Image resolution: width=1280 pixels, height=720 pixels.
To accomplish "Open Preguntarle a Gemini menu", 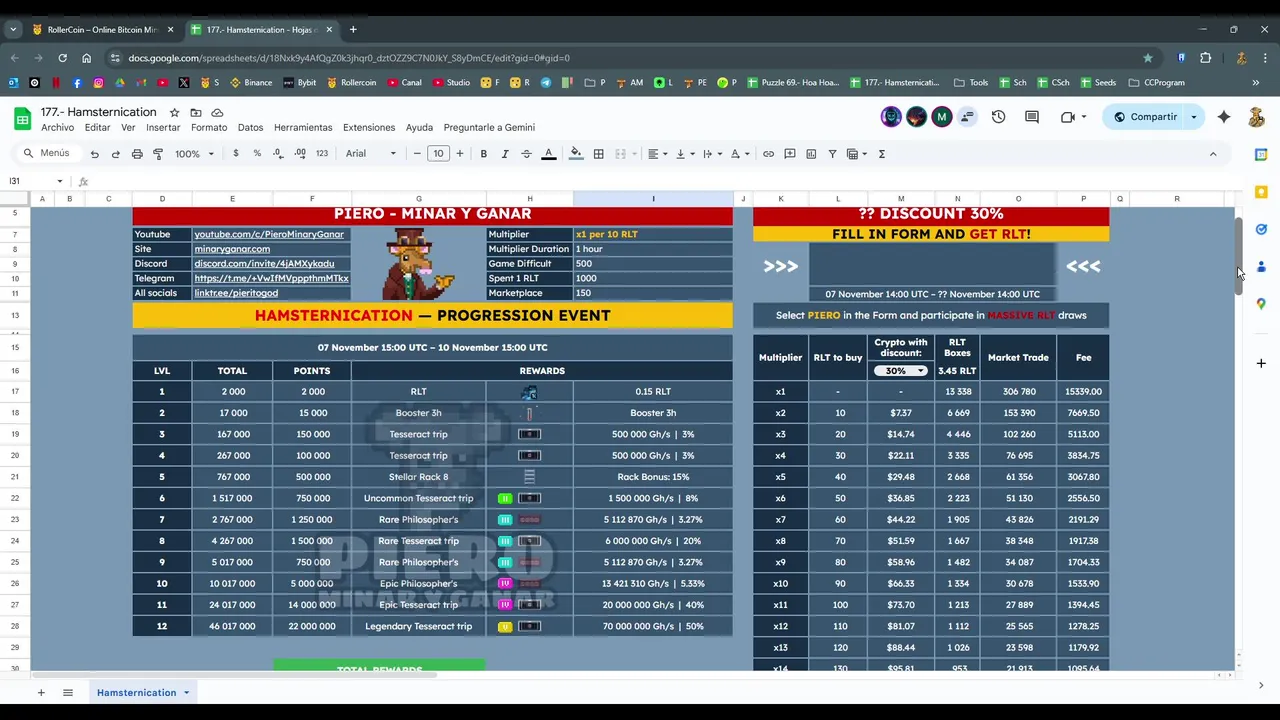I will [x=489, y=128].
